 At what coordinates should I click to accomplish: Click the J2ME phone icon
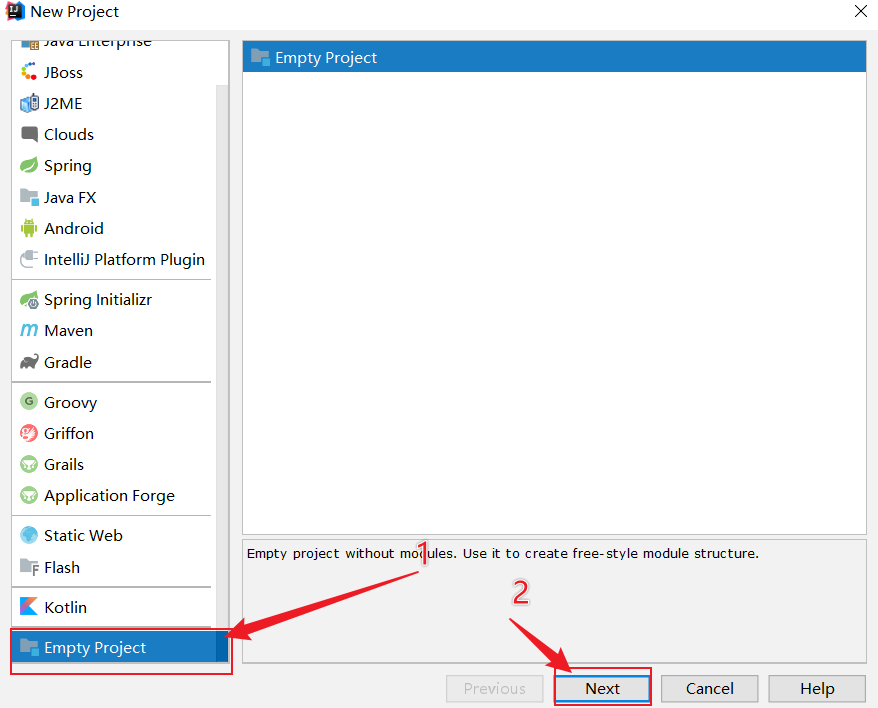click(x=29, y=104)
